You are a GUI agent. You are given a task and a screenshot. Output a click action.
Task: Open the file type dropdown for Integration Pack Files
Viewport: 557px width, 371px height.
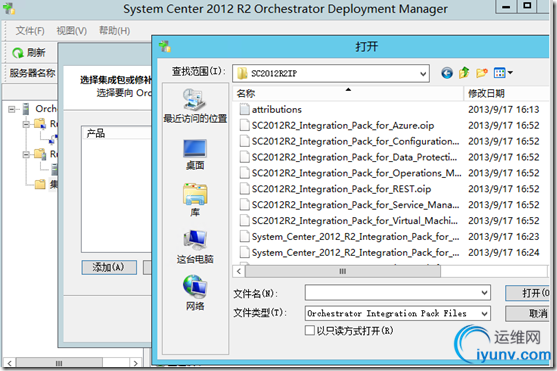[x=484, y=313]
